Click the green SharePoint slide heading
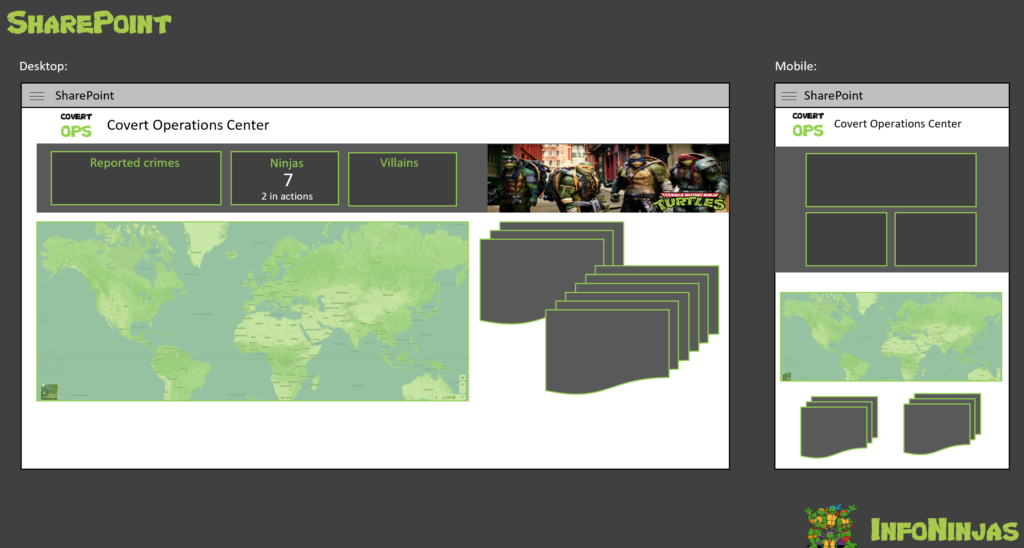1024x548 pixels. [89, 24]
